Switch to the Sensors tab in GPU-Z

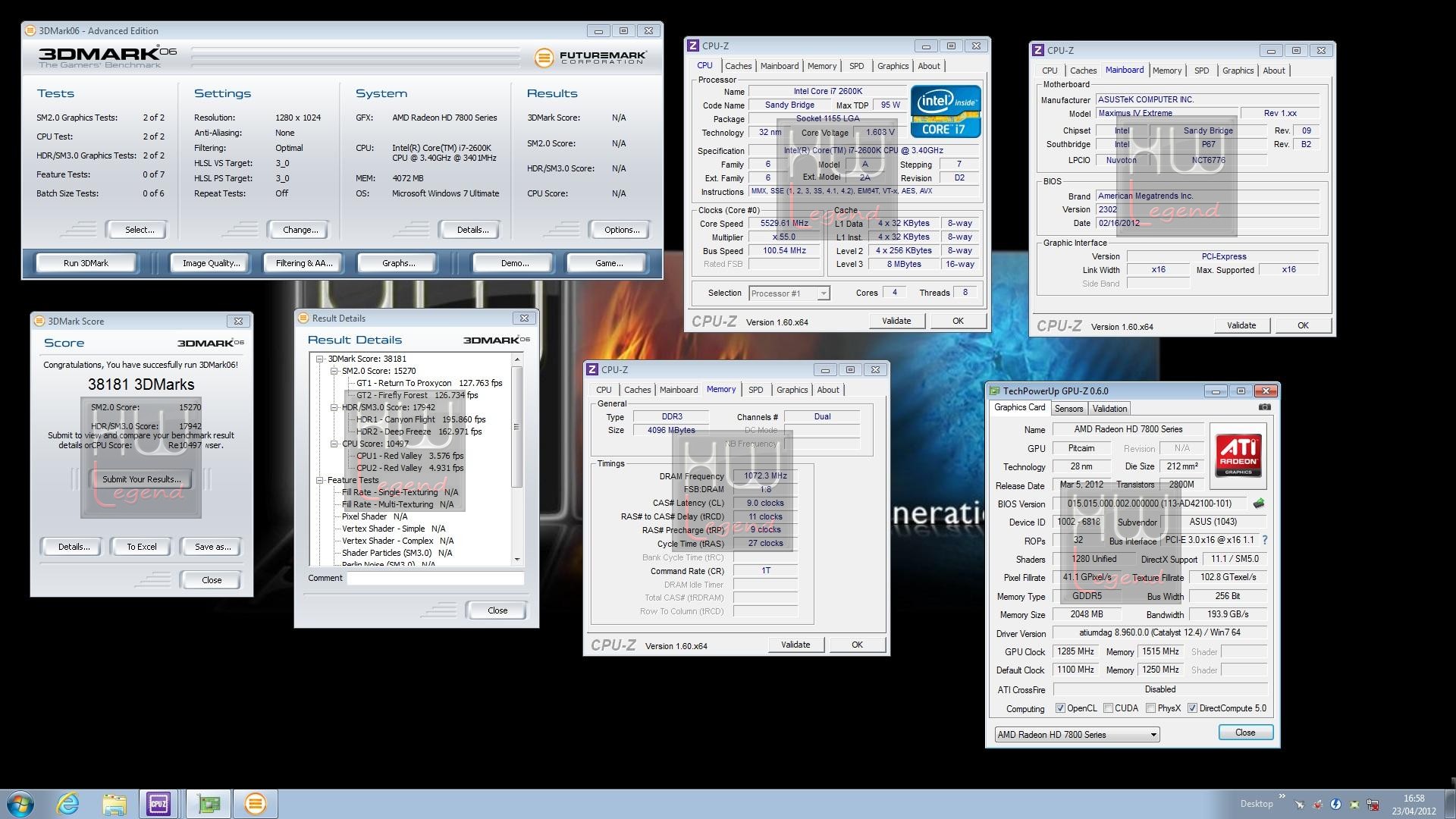click(1068, 409)
